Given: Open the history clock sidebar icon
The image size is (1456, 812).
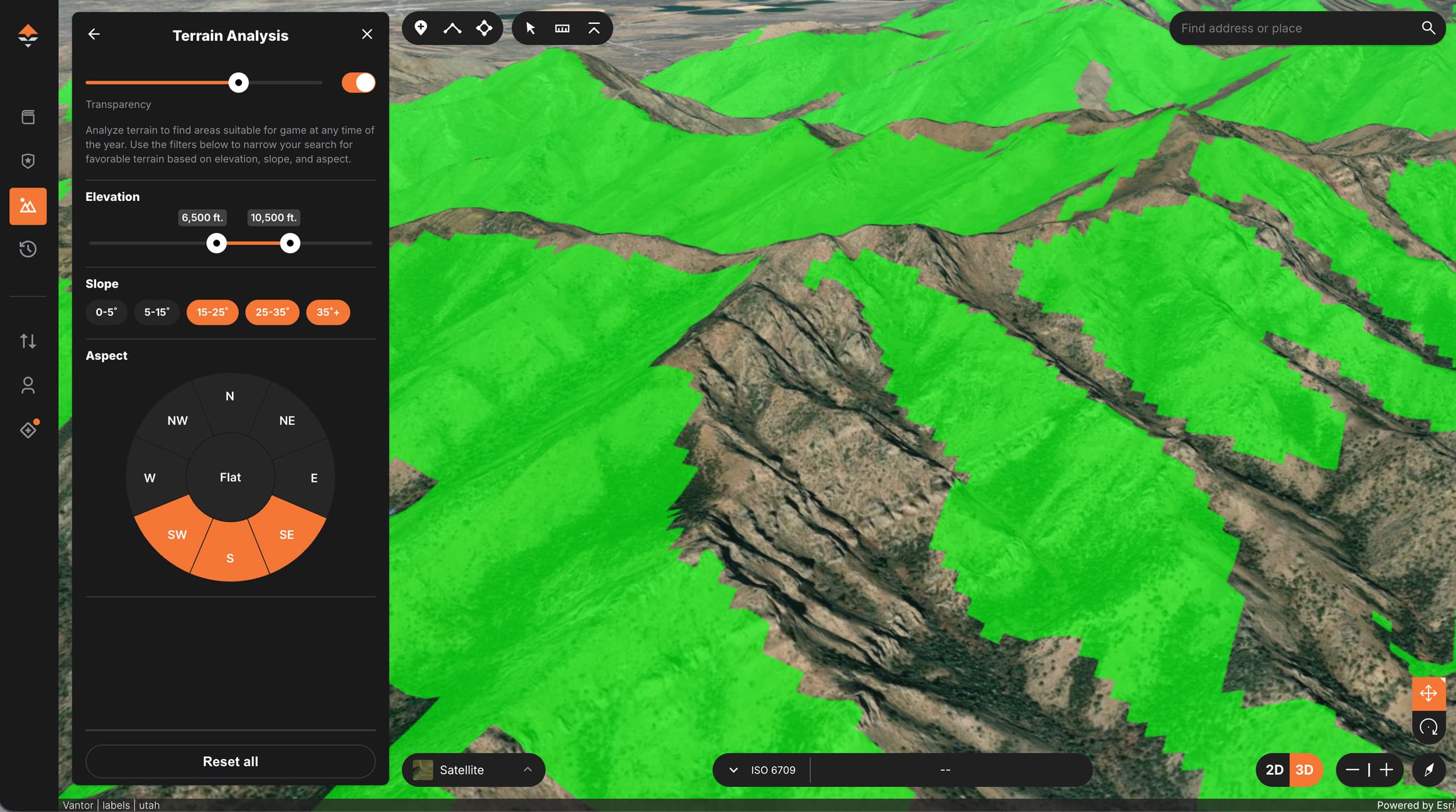Looking at the screenshot, I should [x=28, y=249].
